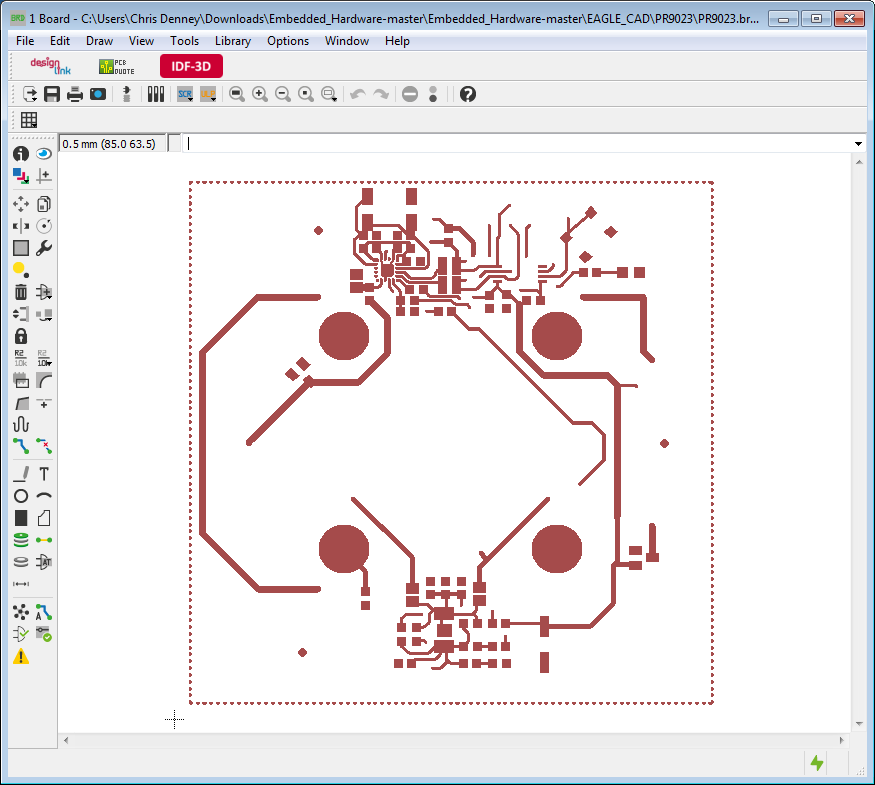Open the PCB Quote service
Image resolution: width=875 pixels, height=785 pixels.
pyautogui.click(x=117, y=66)
